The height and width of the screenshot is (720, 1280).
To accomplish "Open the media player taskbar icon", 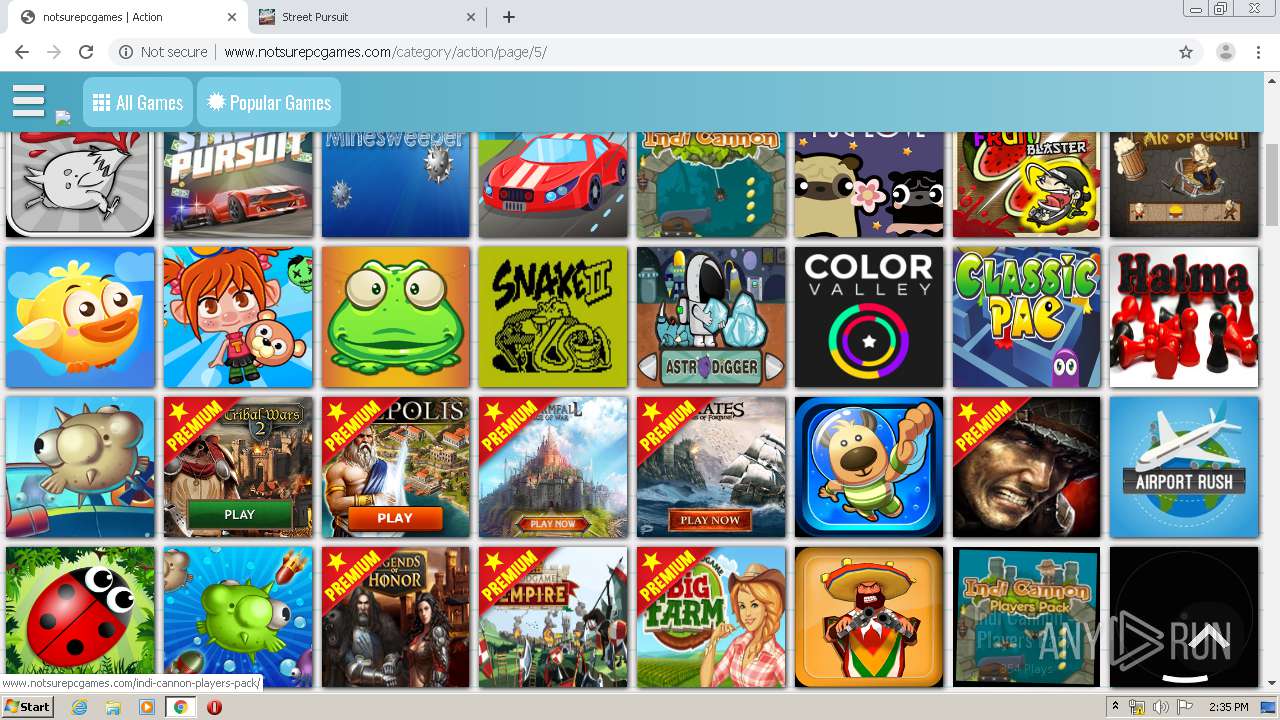I will [147, 707].
